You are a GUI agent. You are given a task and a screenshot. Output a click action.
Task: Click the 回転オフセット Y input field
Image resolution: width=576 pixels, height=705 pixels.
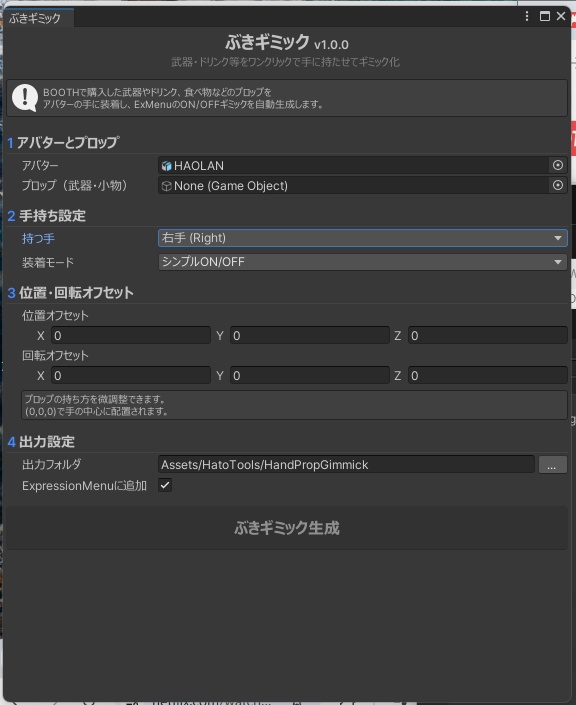[309, 375]
